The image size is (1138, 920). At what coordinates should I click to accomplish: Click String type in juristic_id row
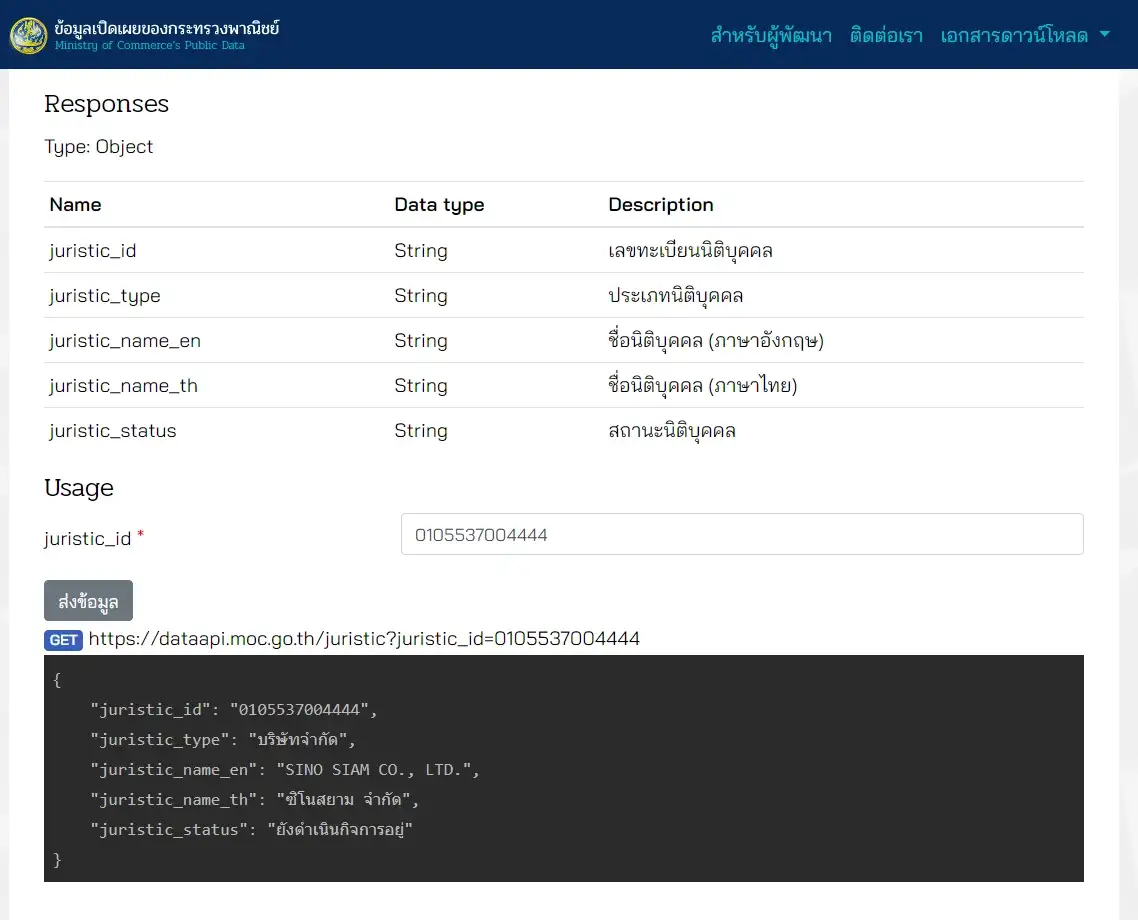(x=421, y=251)
